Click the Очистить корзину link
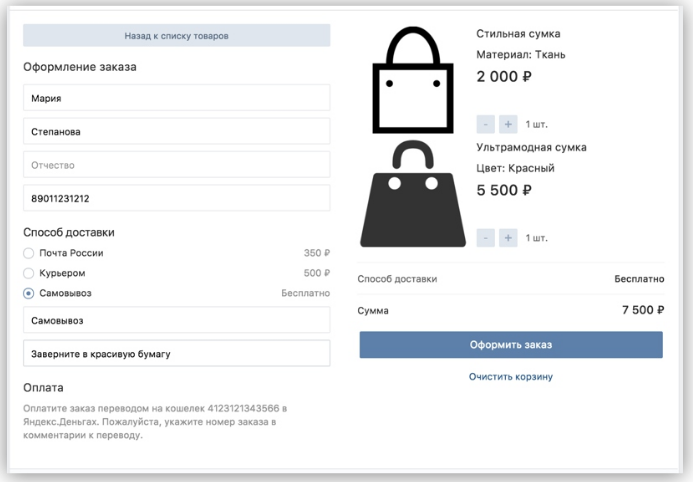 click(x=511, y=377)
